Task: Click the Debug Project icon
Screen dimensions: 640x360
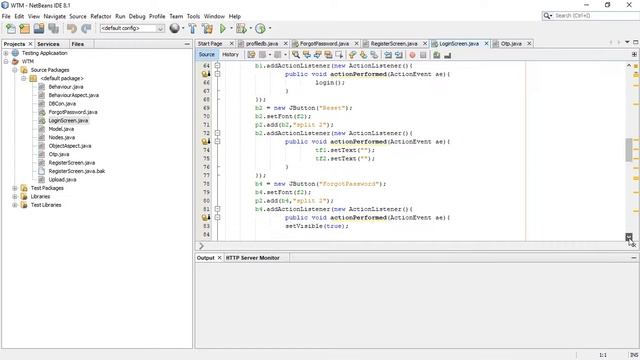Action: pyautogui.click(x=241, y=29)
